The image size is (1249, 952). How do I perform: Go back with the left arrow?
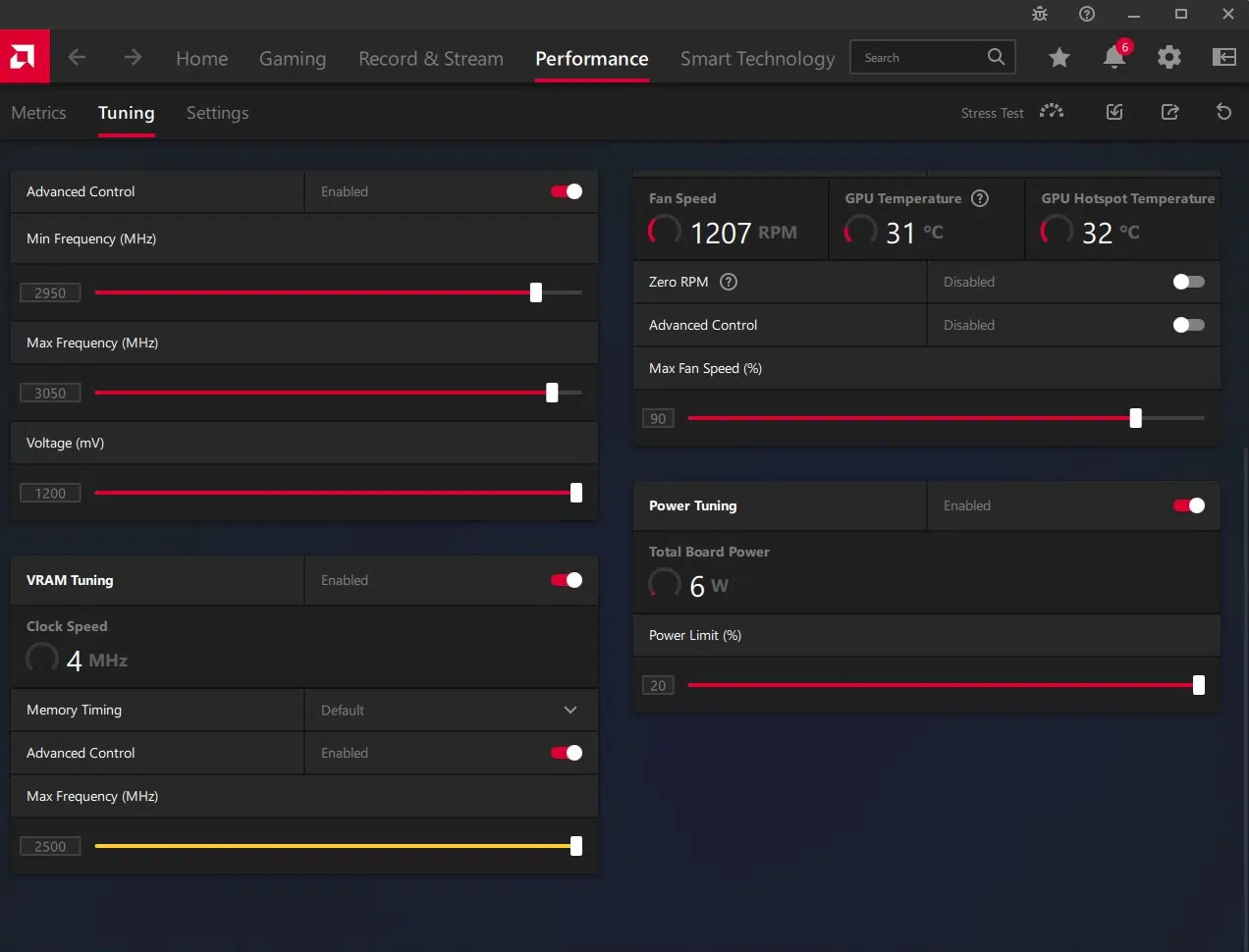pos(77,57)
